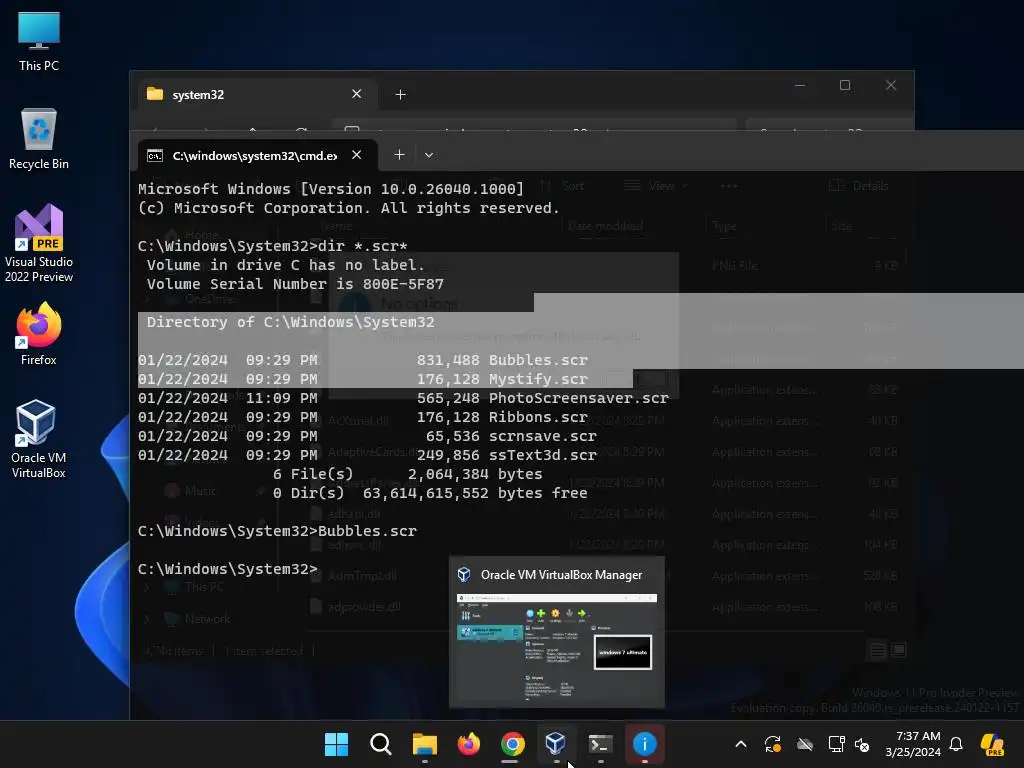Open taskbar Search
The width and height of the screenshot is (1024, 768).
click(x=380, y=744)
